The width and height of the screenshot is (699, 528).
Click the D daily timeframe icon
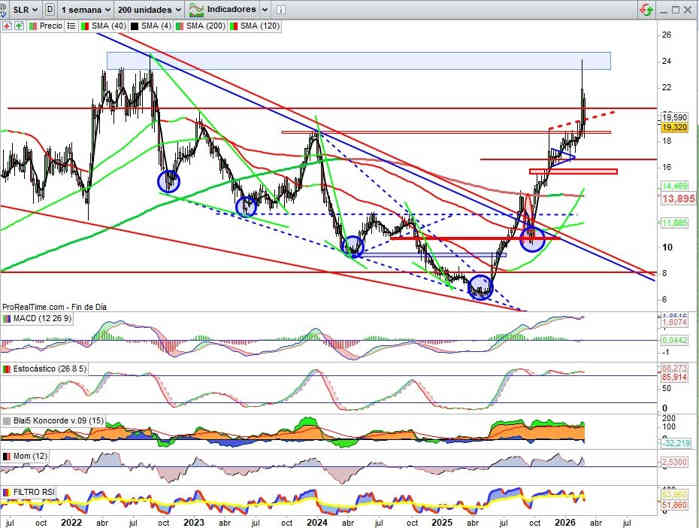[50, 8]
